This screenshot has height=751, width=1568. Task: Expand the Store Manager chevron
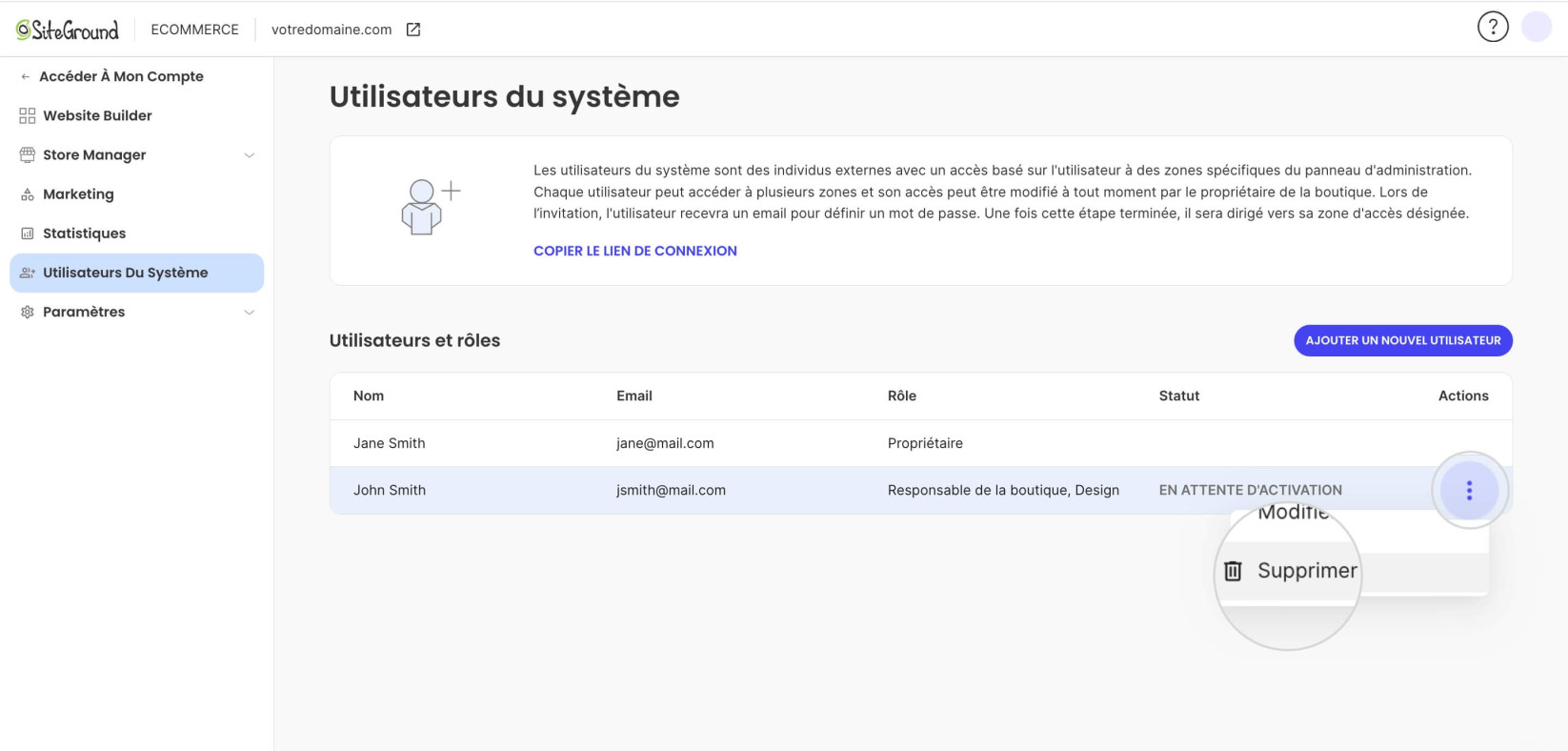click(250, 155)
